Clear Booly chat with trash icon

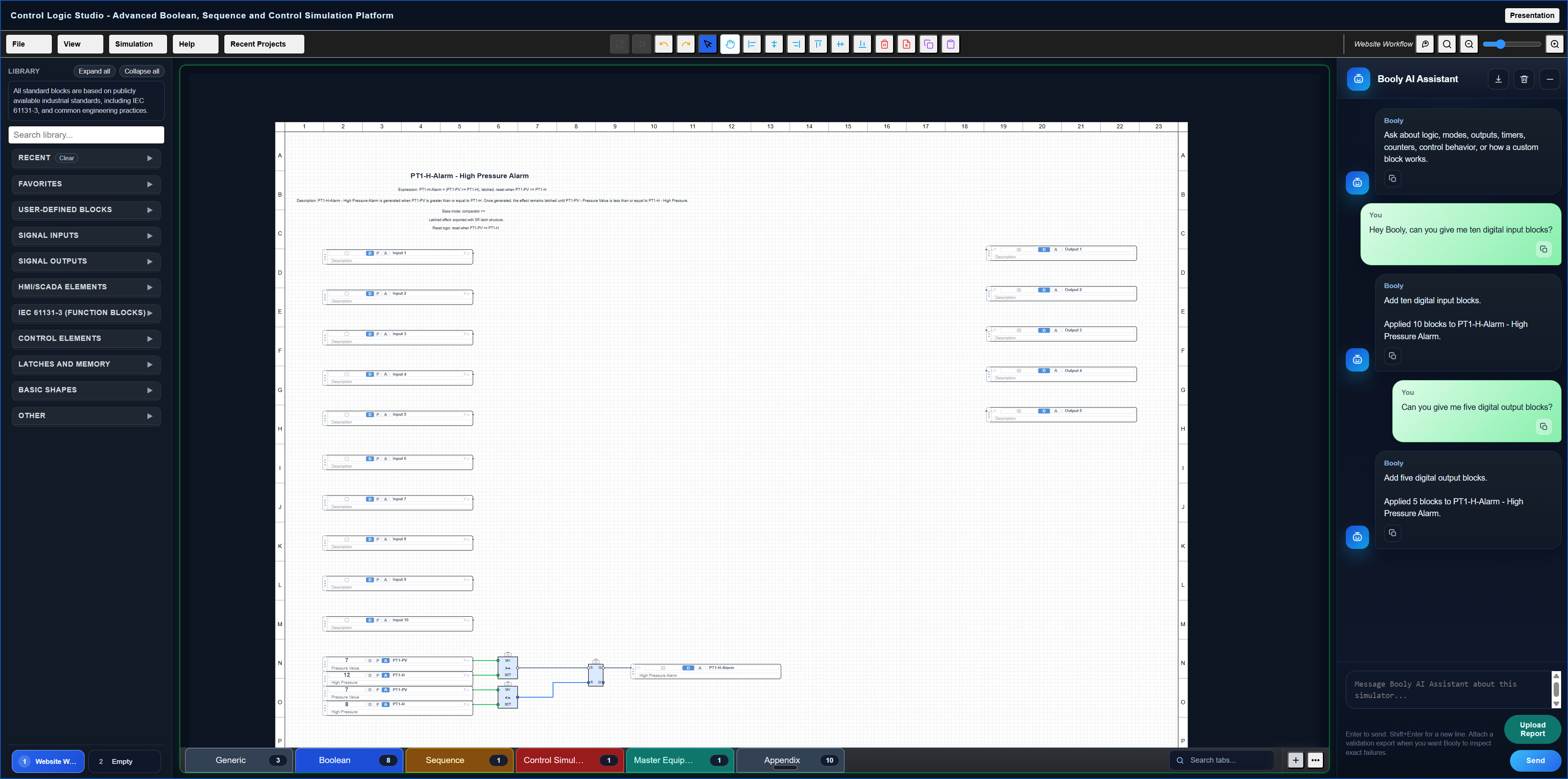point(1524,79)
